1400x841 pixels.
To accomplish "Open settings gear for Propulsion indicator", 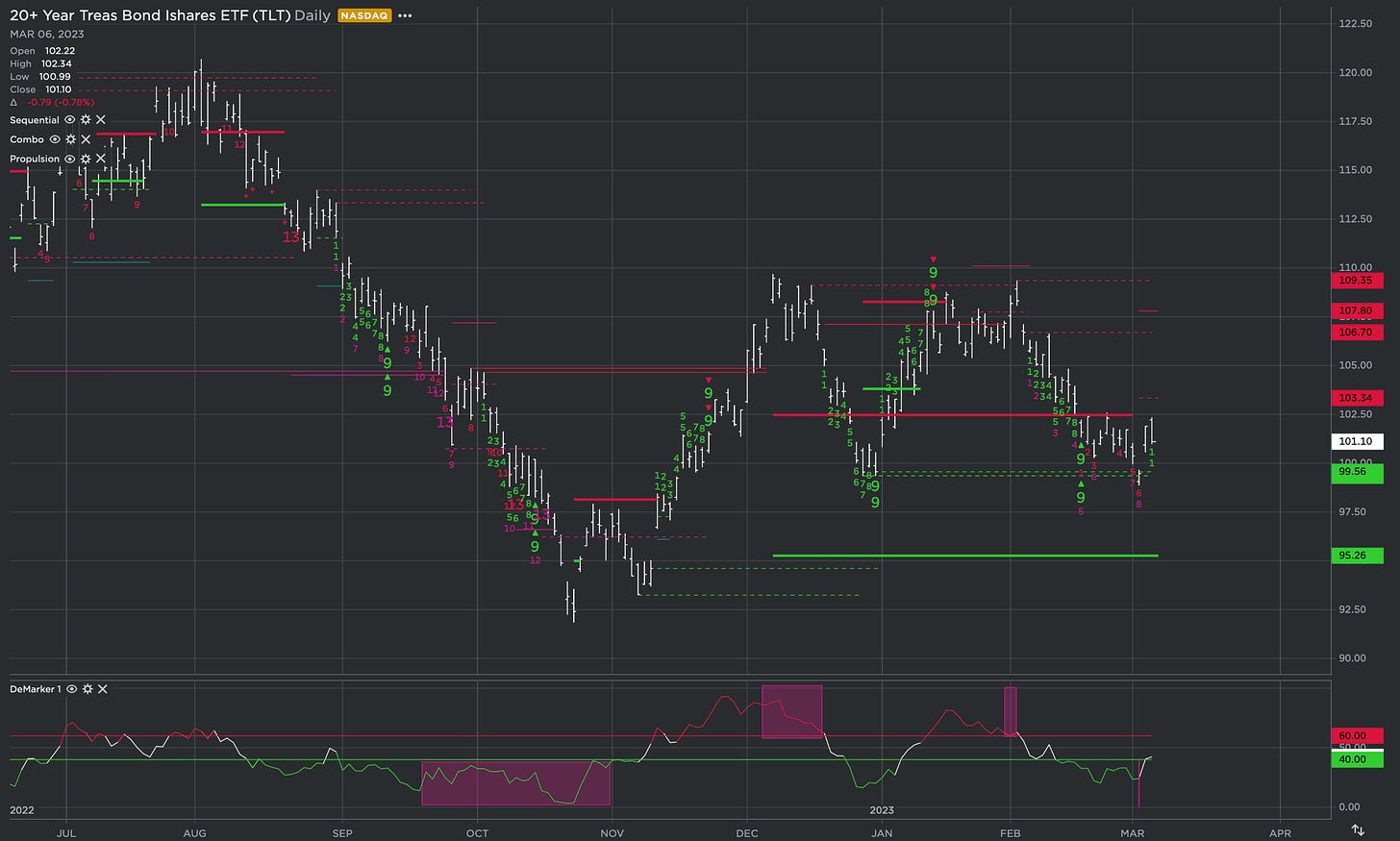I will 86,159.
